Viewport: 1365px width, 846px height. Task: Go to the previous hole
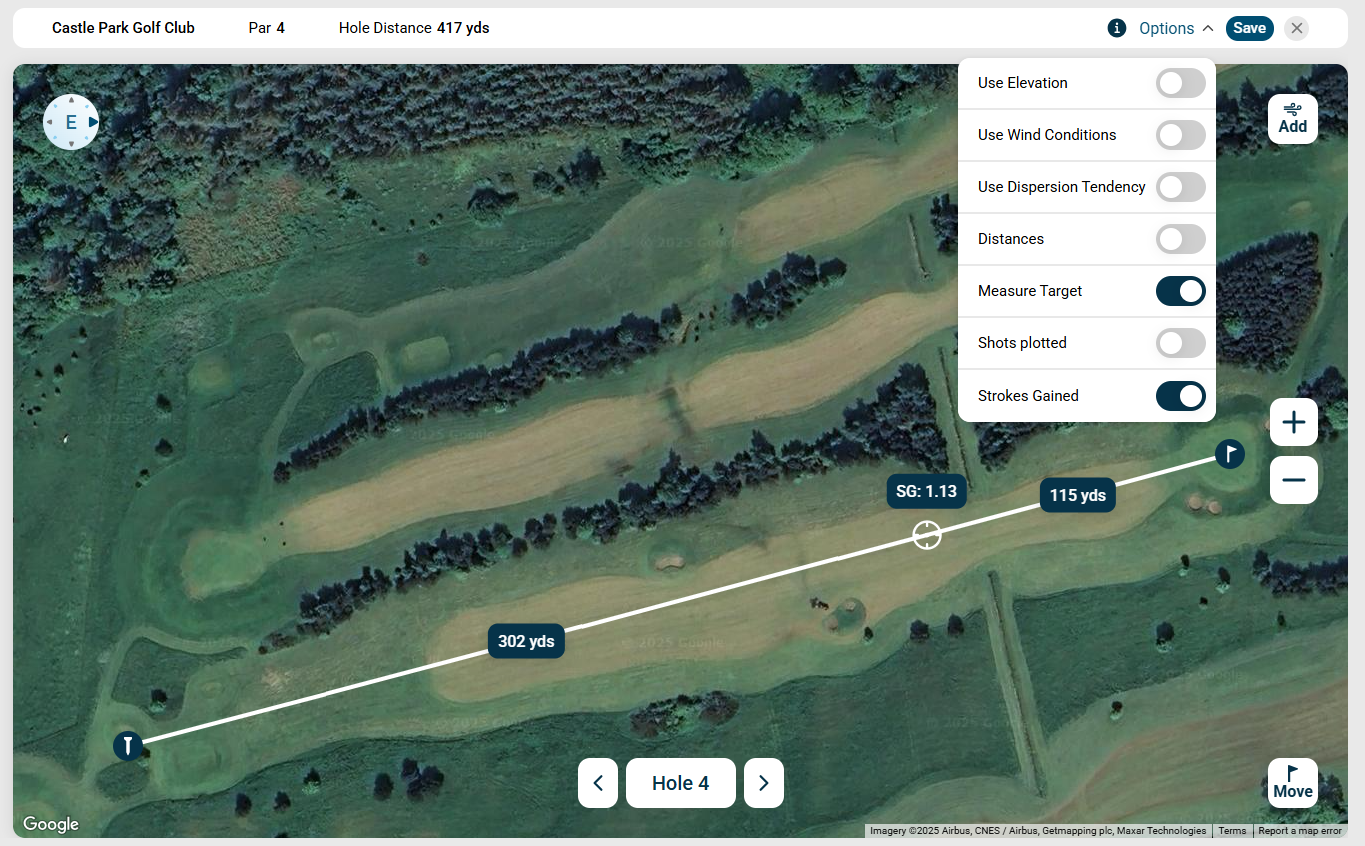598,783
